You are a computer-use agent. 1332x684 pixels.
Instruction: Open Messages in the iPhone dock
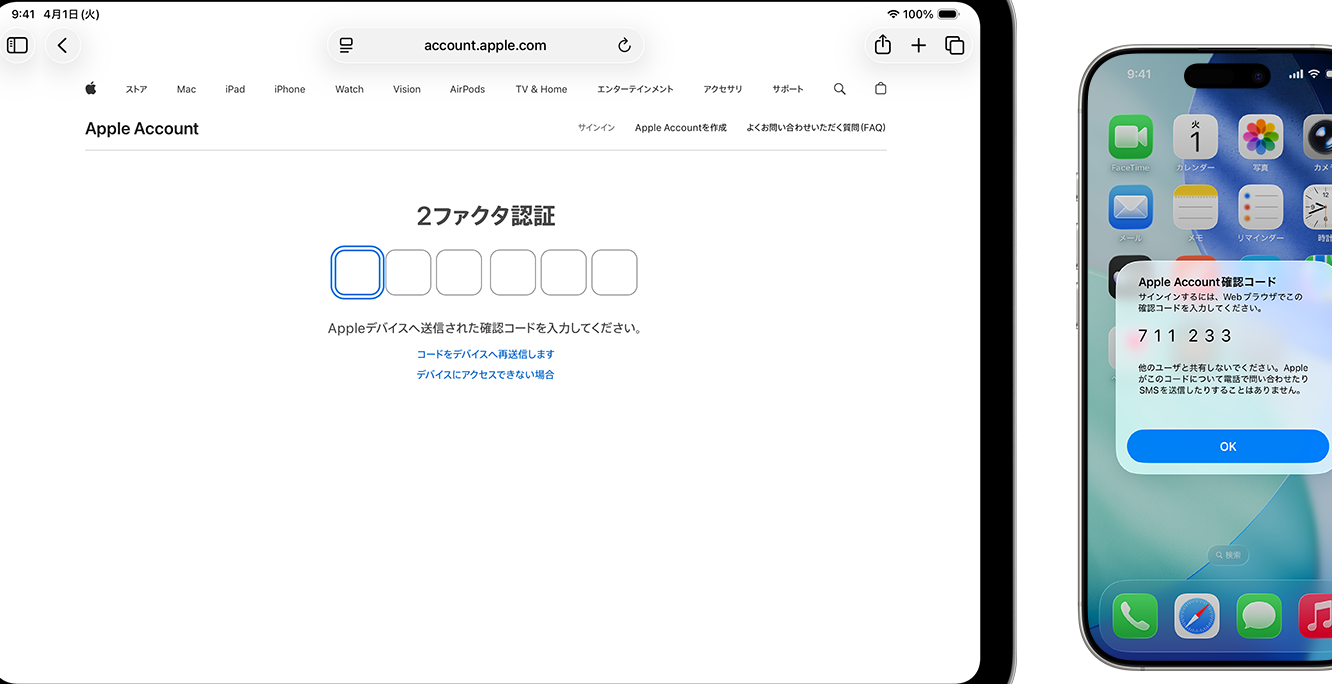1259,616
